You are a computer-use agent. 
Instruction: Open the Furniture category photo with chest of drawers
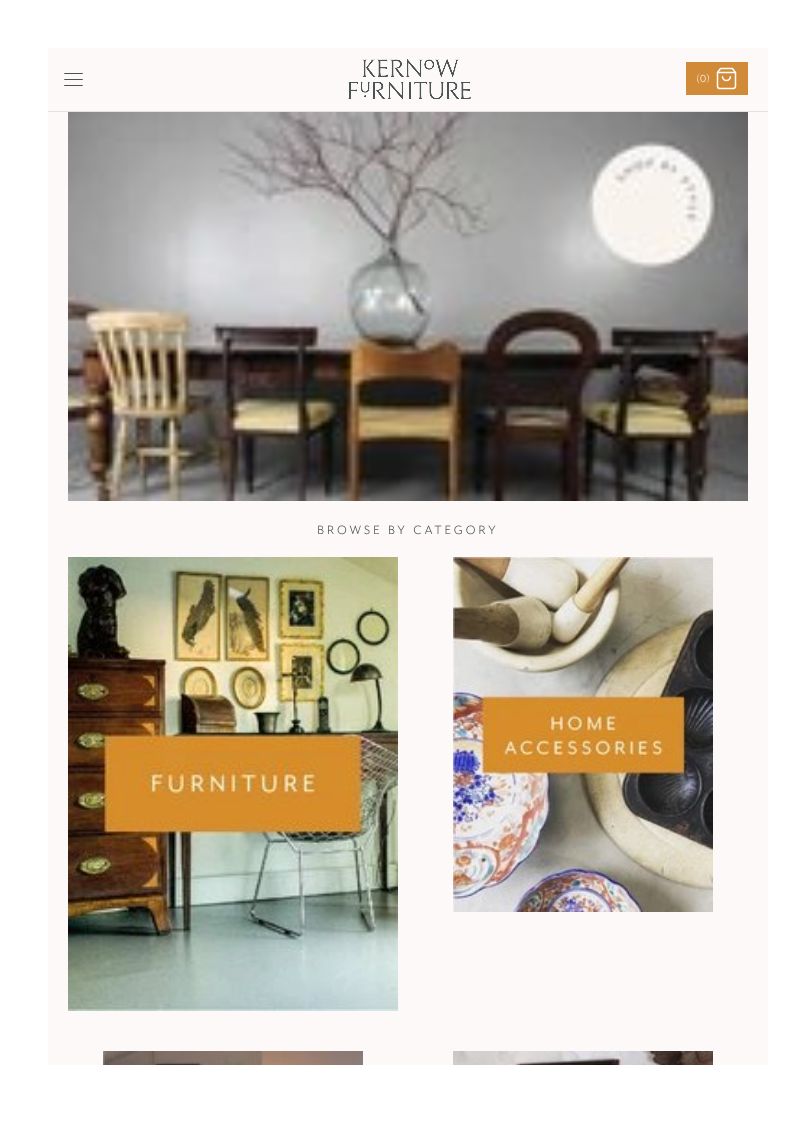point(233,784)
